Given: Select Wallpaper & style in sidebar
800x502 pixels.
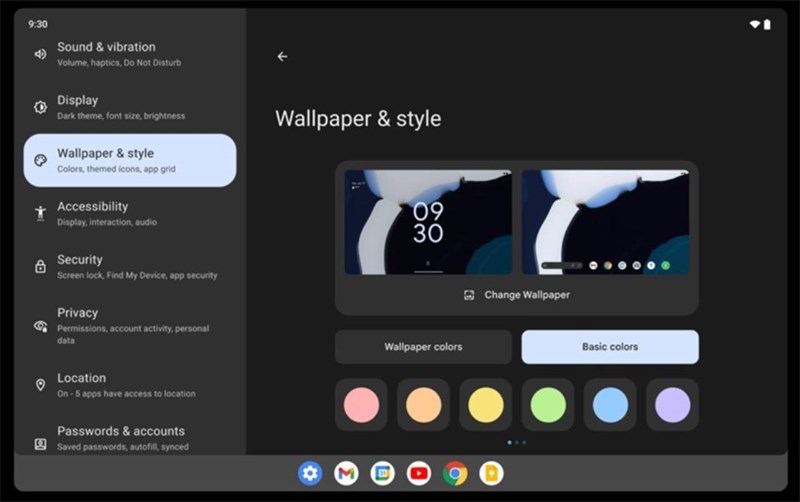Looking at the screenshot, I should point(130,160).
